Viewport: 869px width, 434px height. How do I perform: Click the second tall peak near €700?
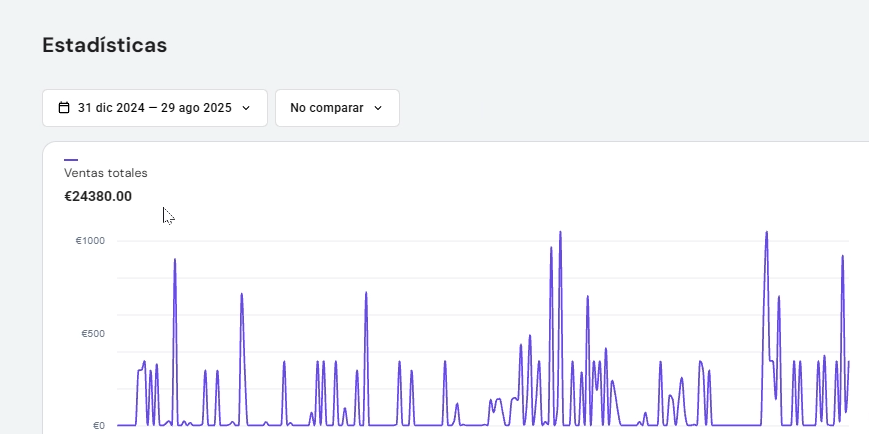pos(242,295)
